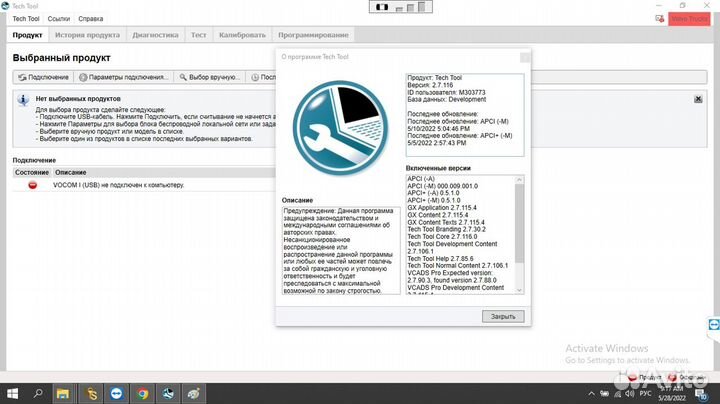Click the connection bar widget at top center
This screenshot has height=404, width=720.
[400, 6]
